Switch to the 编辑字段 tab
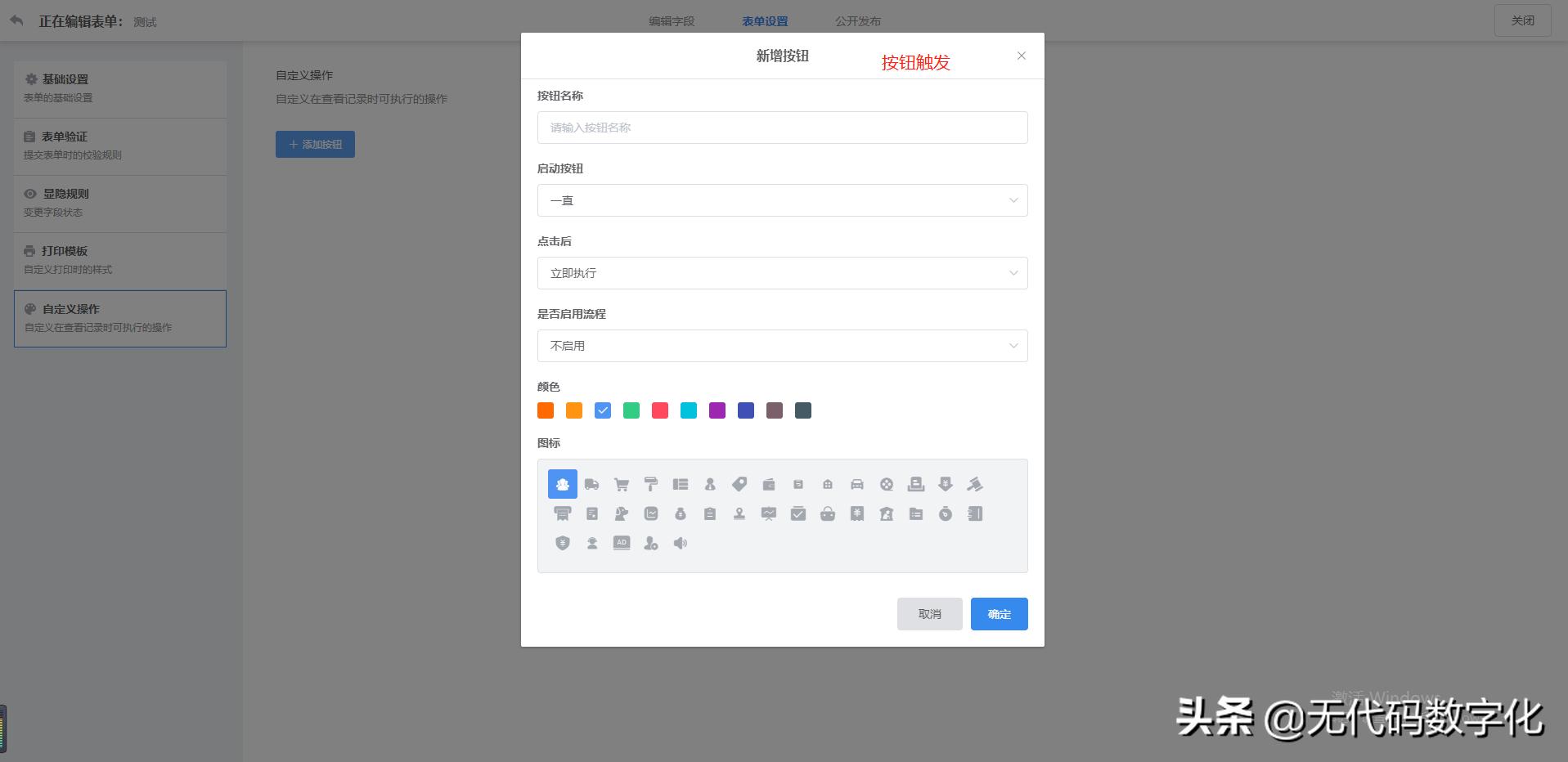This screenshot has height=762, width=1568. (672, 20)
